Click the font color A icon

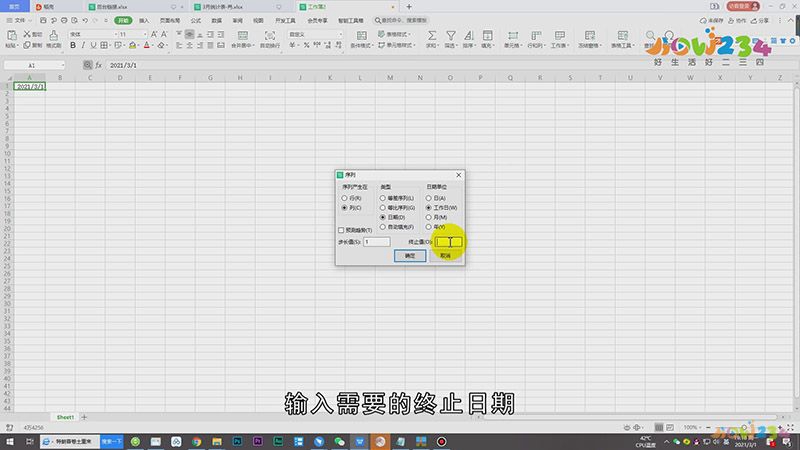coord(147,45)
